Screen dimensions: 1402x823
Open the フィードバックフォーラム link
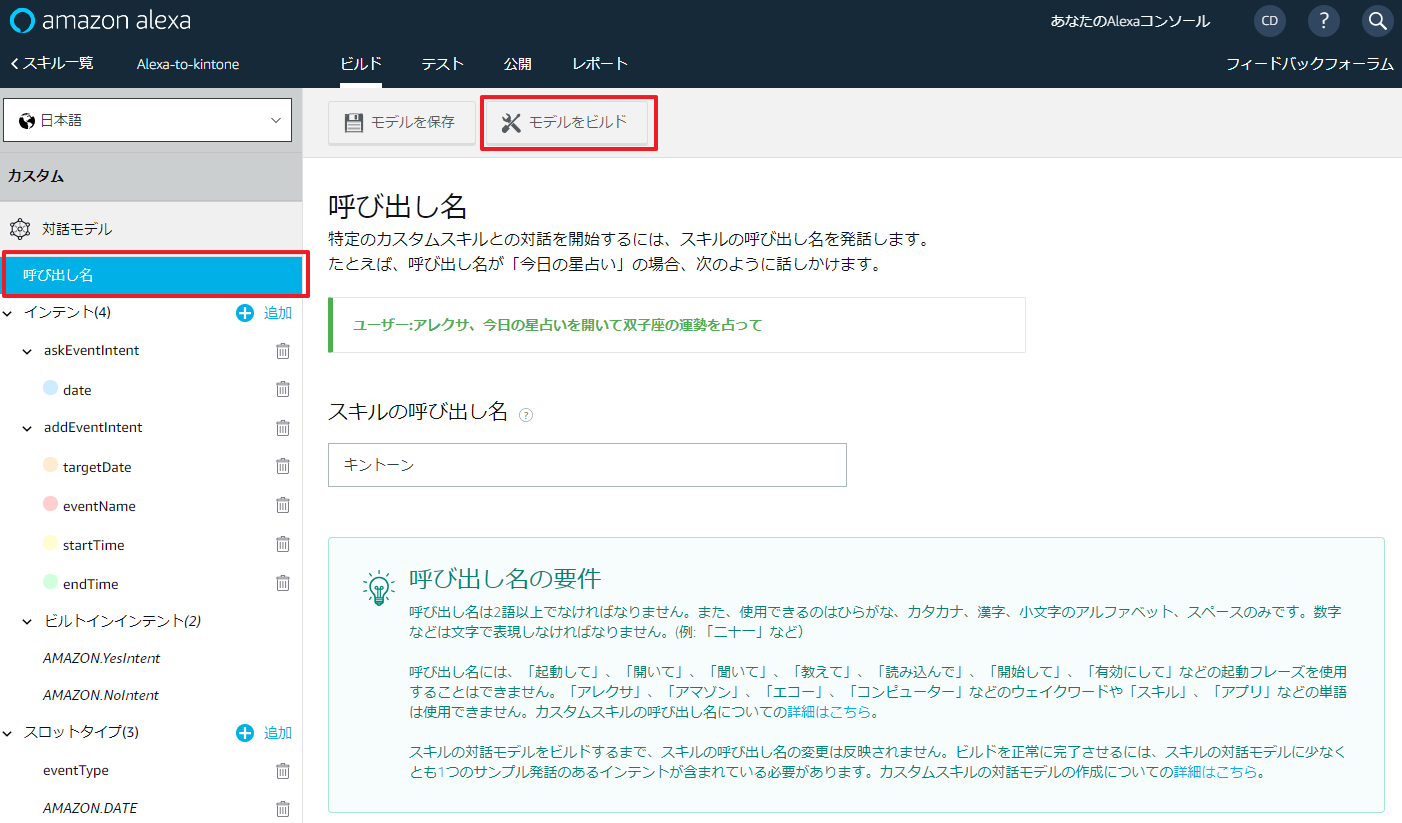click(1310, 64)
